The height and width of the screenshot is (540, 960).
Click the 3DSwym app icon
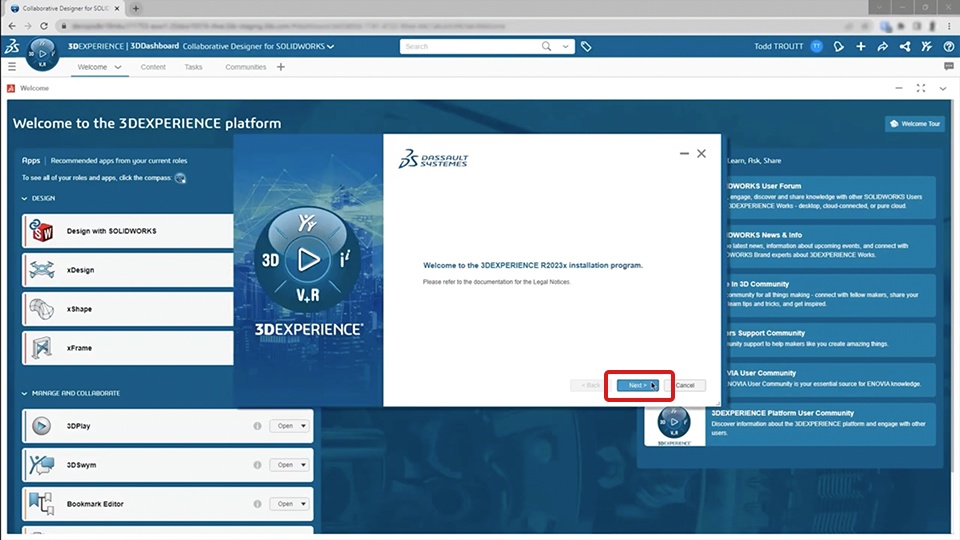(41, 465)
